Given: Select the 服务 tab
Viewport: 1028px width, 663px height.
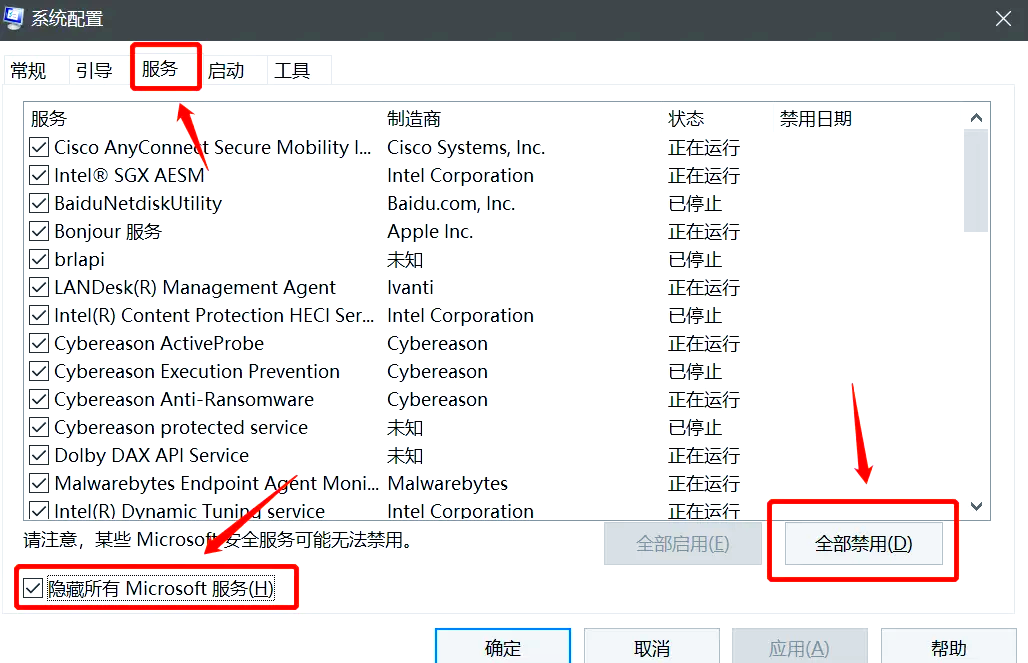Looking at the screenshot, I should click(x=160, y=68).
